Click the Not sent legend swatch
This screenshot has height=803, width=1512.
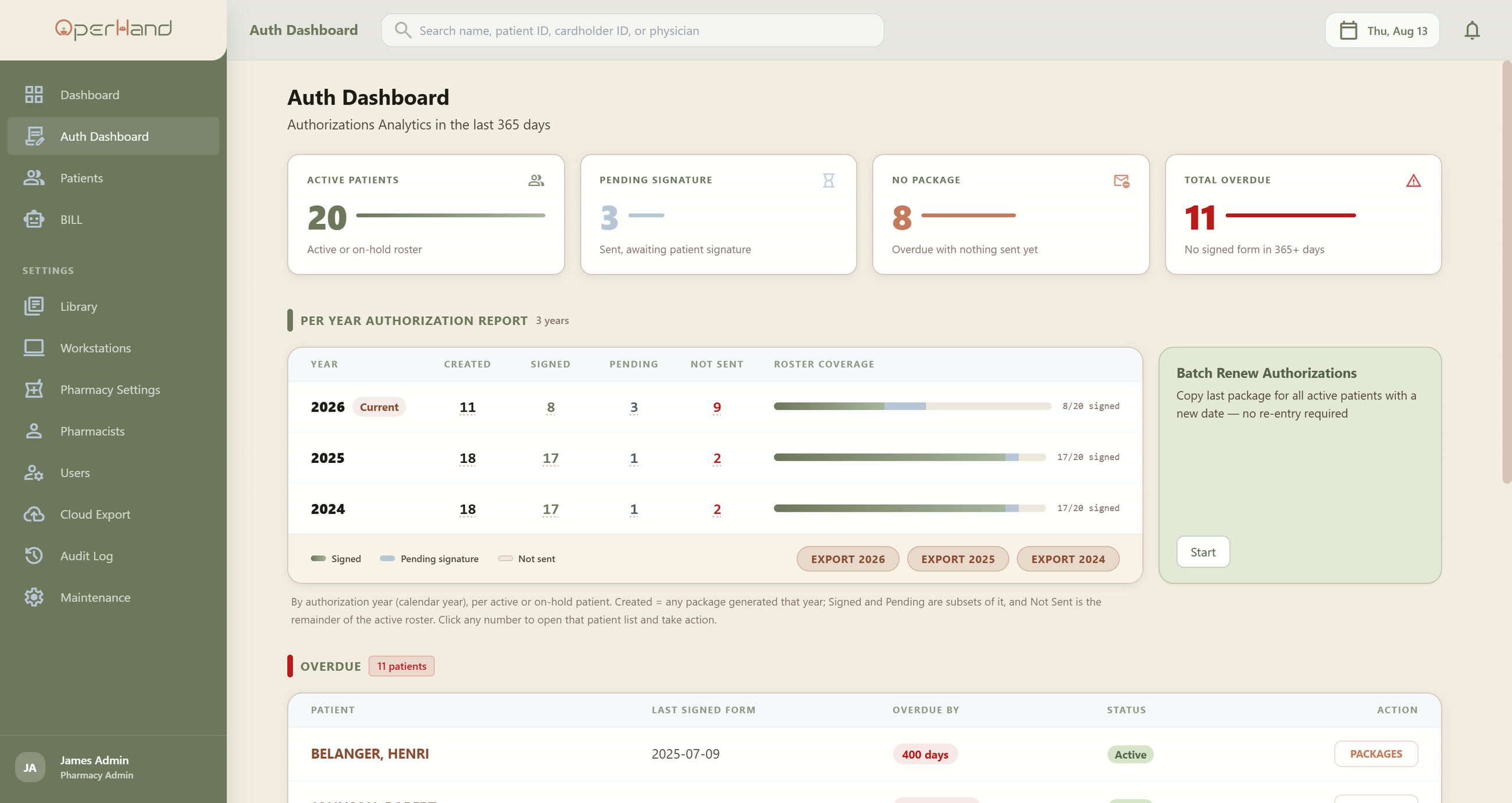tap(505, 559)
